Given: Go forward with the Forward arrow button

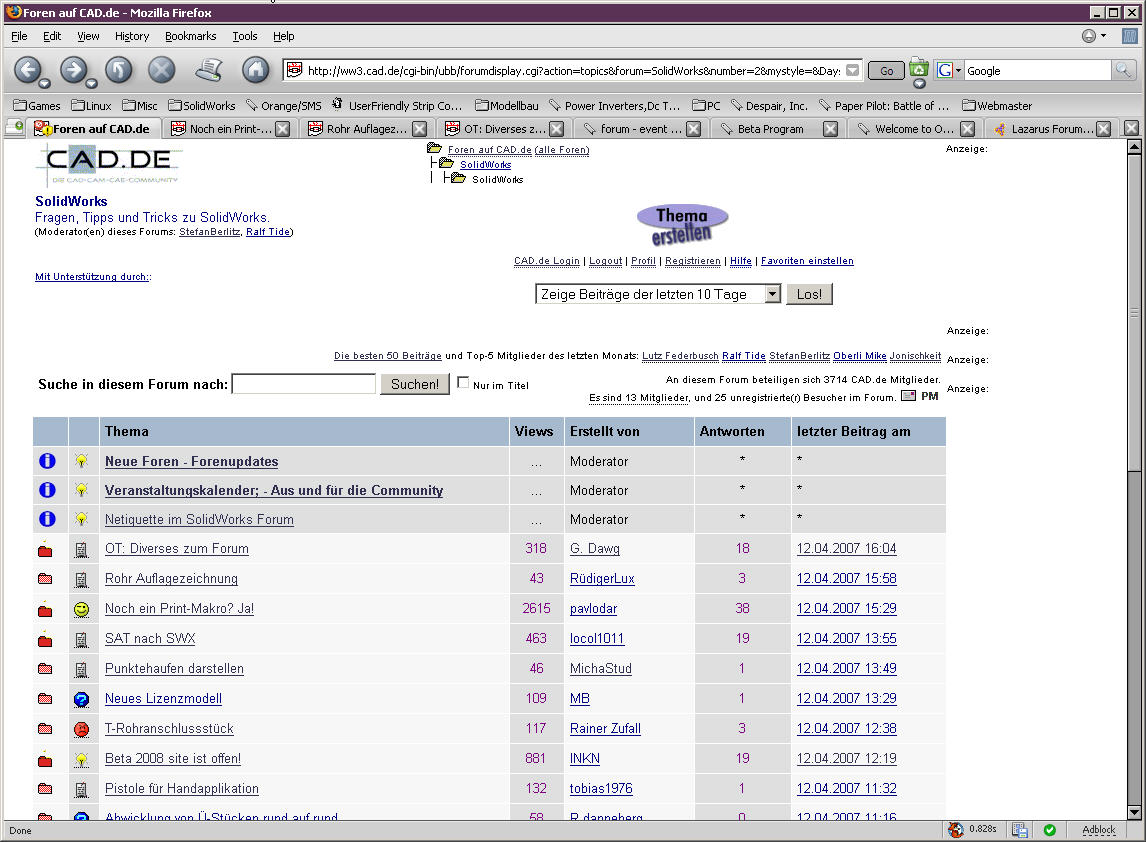Looking at the screenshot, I should pyautogui.click(x=72, y=70).
